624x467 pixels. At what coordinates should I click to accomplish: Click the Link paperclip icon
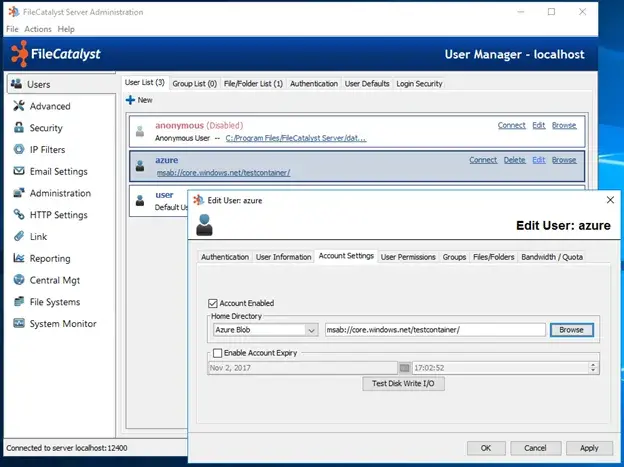(19, 236)
